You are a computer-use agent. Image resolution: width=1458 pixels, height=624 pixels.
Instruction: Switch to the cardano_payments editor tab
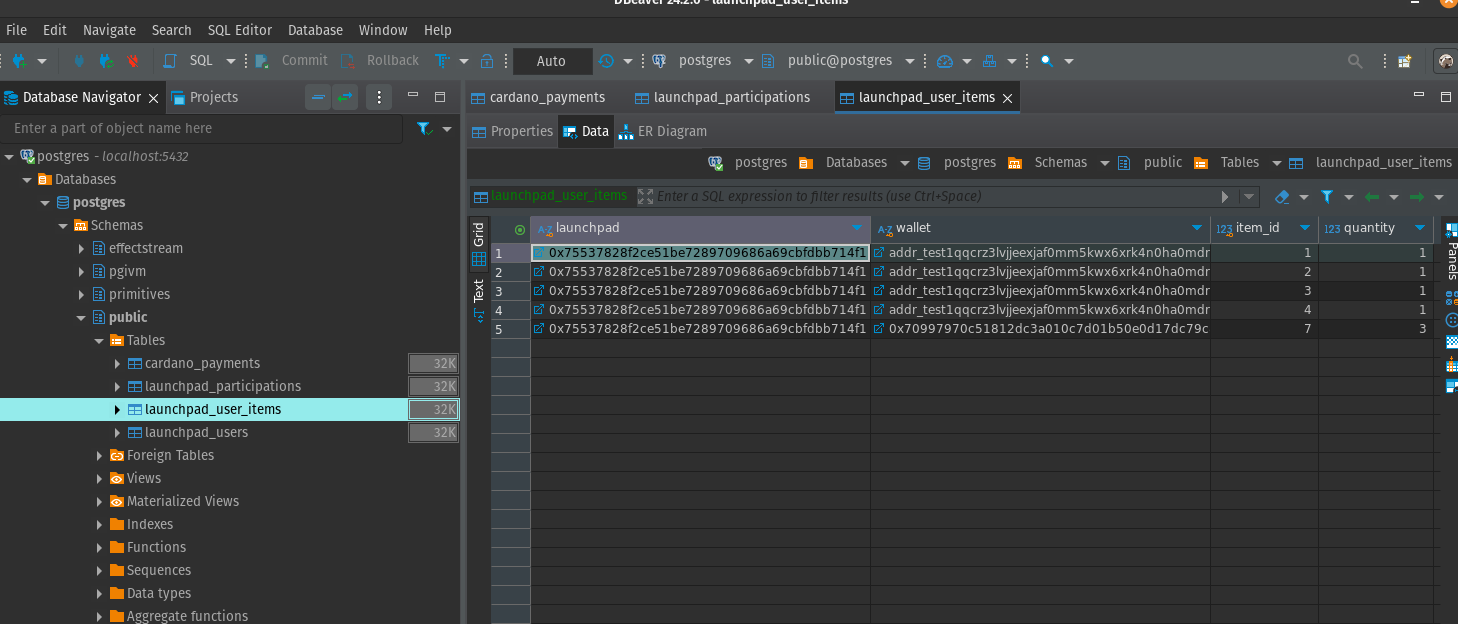pyautogui.click(x=538, y=97)
